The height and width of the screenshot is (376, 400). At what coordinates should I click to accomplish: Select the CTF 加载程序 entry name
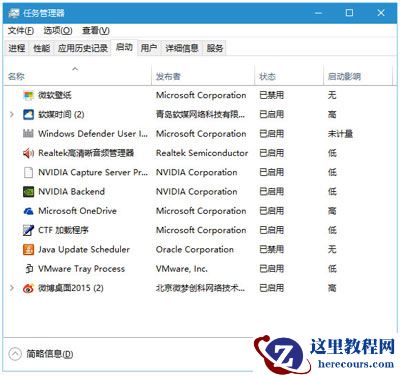63,230
